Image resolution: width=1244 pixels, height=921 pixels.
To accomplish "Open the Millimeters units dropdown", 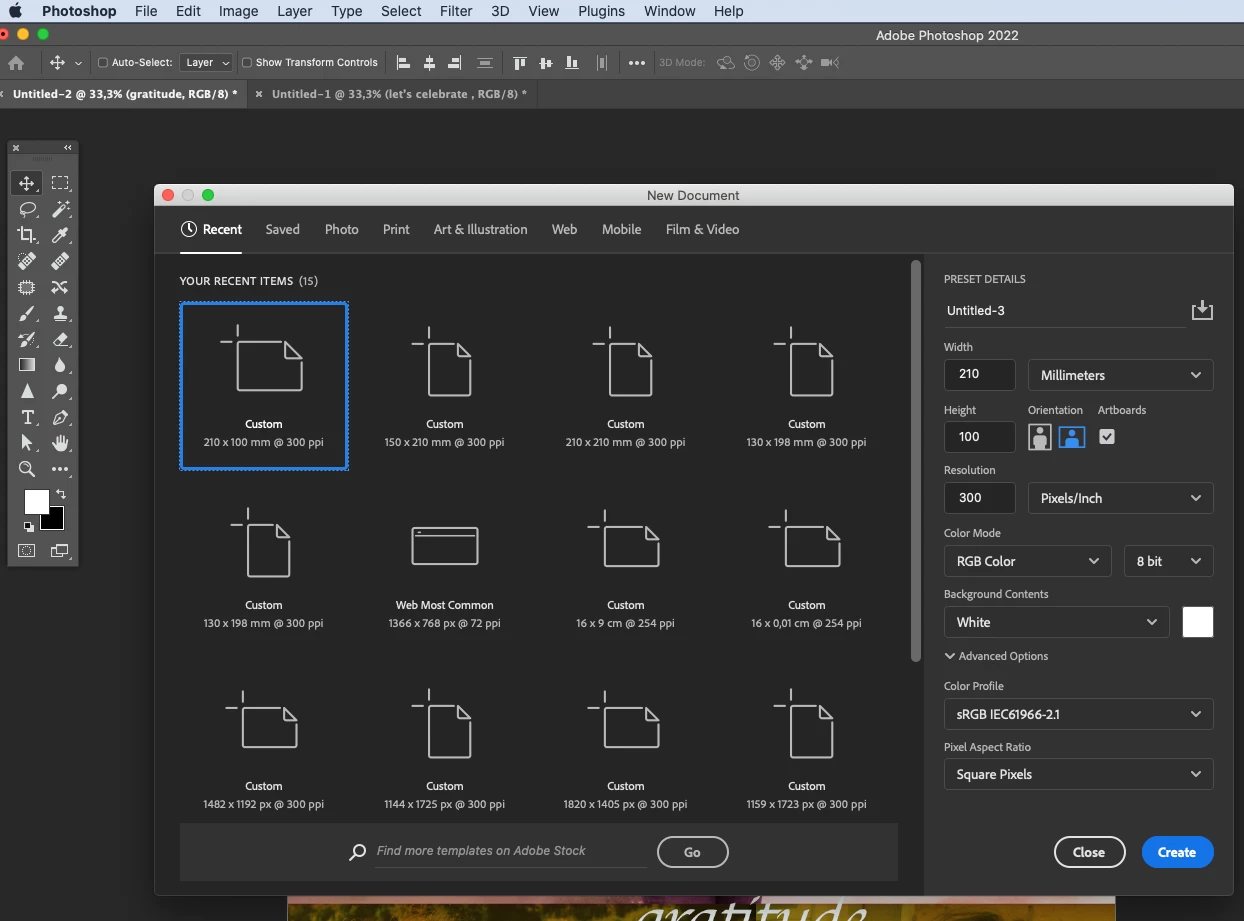I will [x=1121, y=375].
